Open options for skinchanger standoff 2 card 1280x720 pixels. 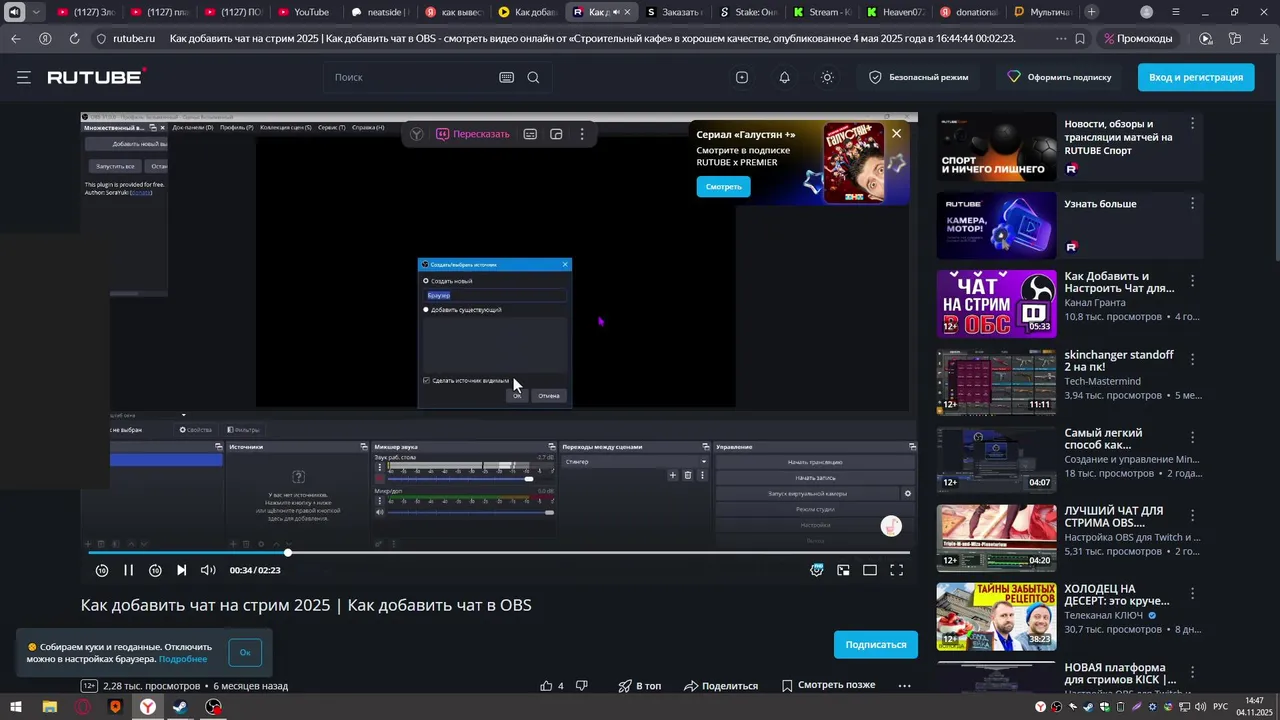pyautogui.click(x=1192, y=360)
